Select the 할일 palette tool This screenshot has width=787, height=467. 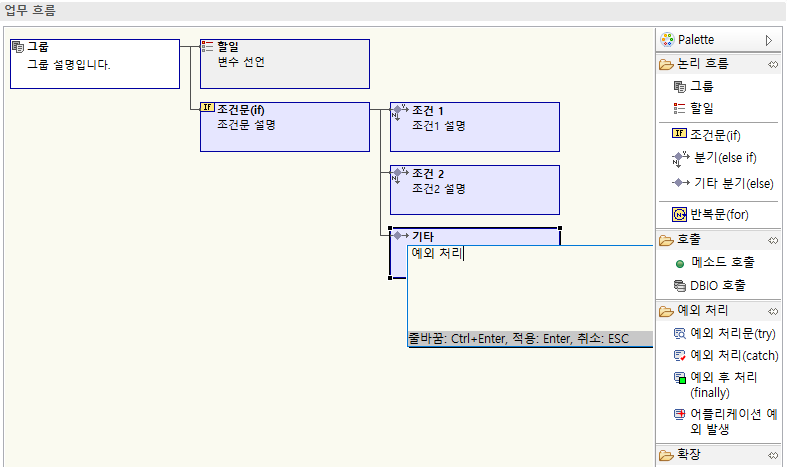pyautogui.click(x=701, y=108)
